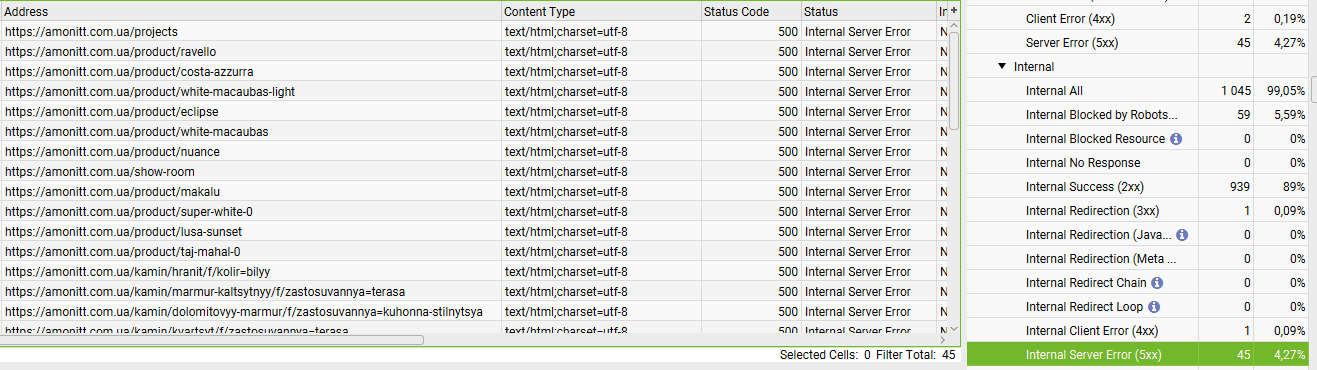Screen dimensions: 1317x370
Task: Select the product/super-white-0 URL row
Action: click(x=473, y=212)
